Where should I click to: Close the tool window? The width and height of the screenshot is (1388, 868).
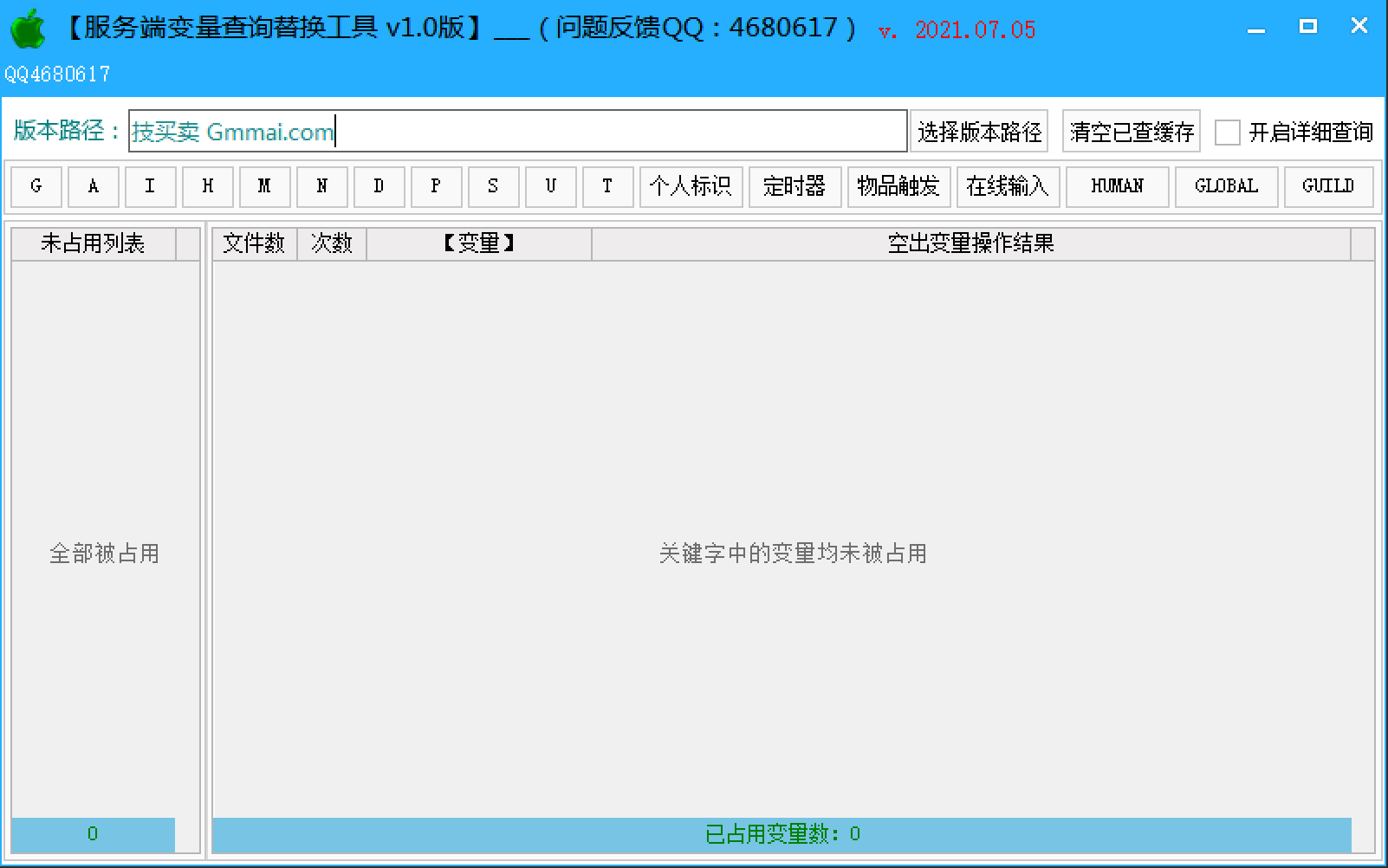coord(1359,26)
